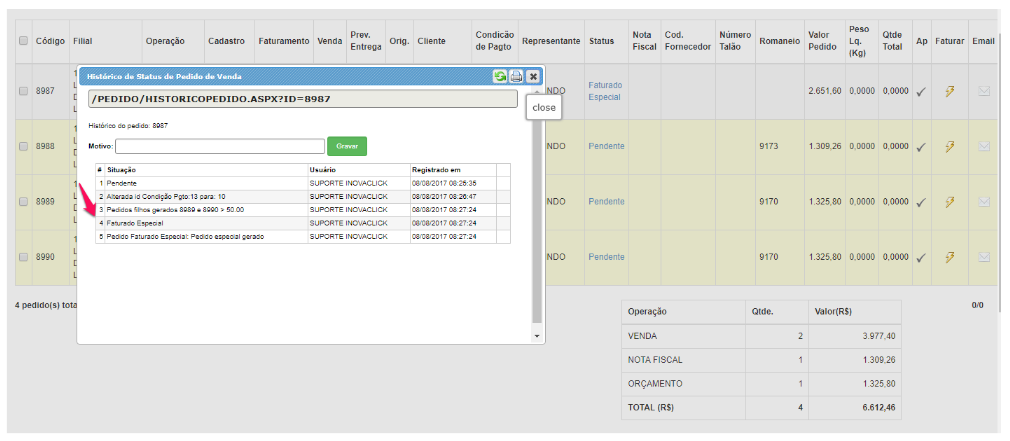Check the checkbox for order 8987
Screen dimensions: 1010x441
[23, 91]
